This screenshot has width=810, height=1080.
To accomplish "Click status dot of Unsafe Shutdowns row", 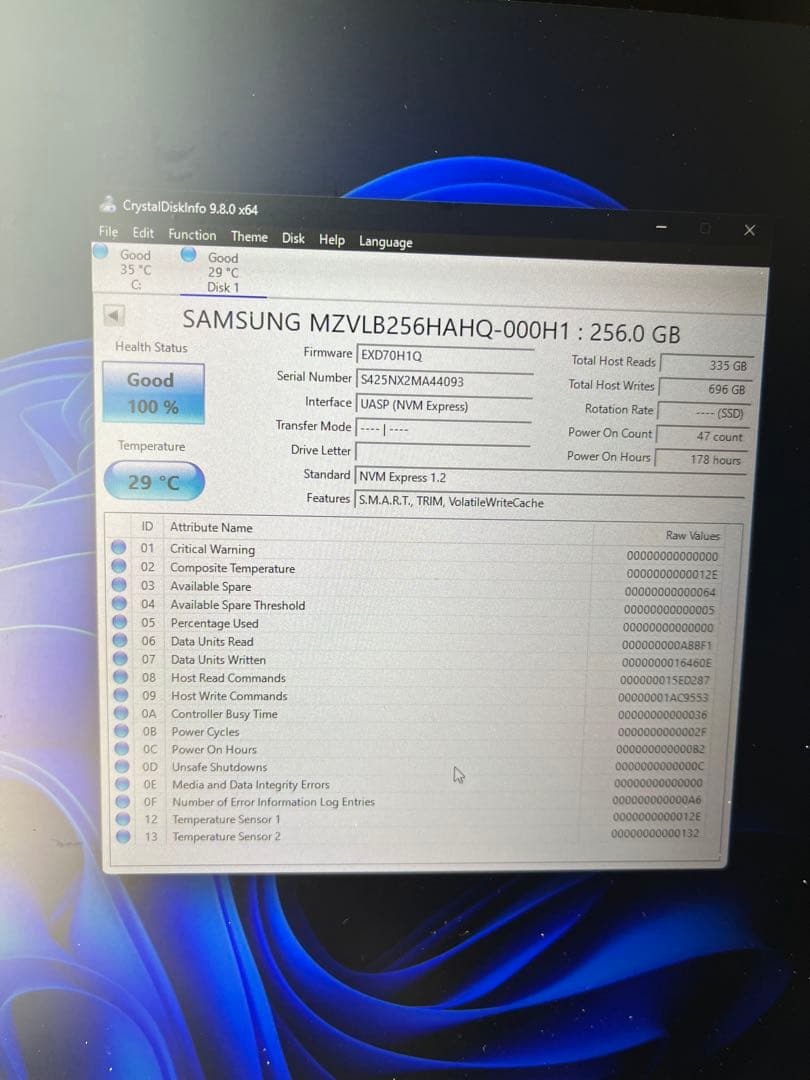I will (123, 766).
